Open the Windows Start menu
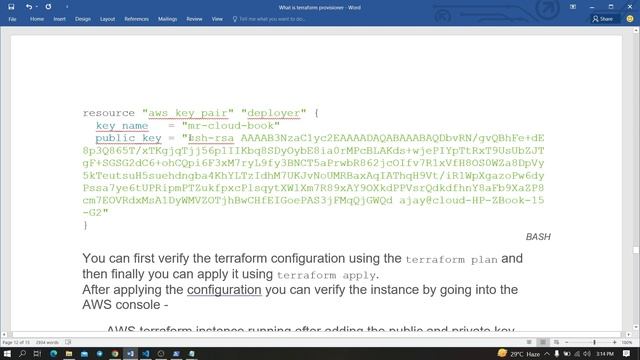The width and height of the screenshot is (640, 360). coord(7,353)
